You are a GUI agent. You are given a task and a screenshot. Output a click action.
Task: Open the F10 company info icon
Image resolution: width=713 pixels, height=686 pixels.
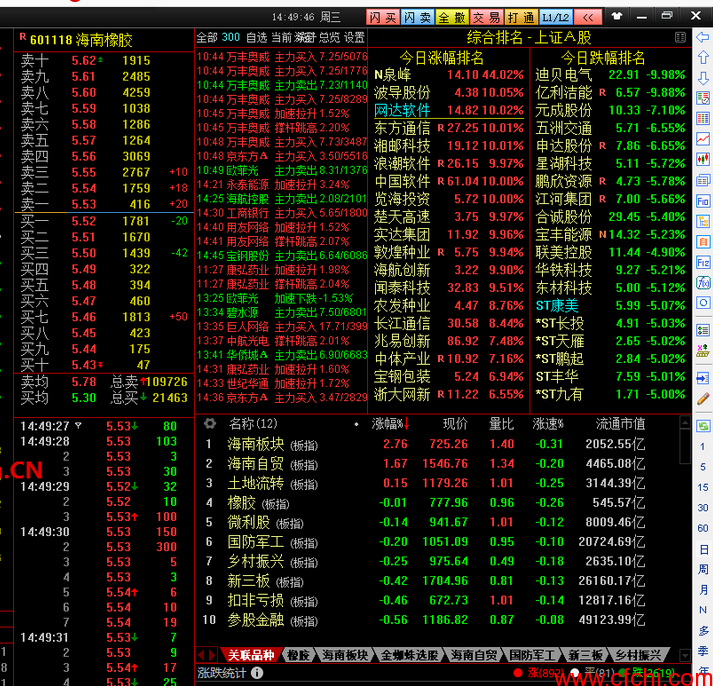pos(703,201)
